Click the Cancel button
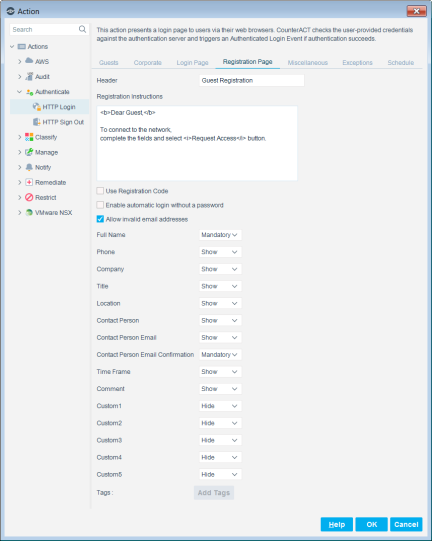The width and height of the screenshot is (432, 541). 406,524
